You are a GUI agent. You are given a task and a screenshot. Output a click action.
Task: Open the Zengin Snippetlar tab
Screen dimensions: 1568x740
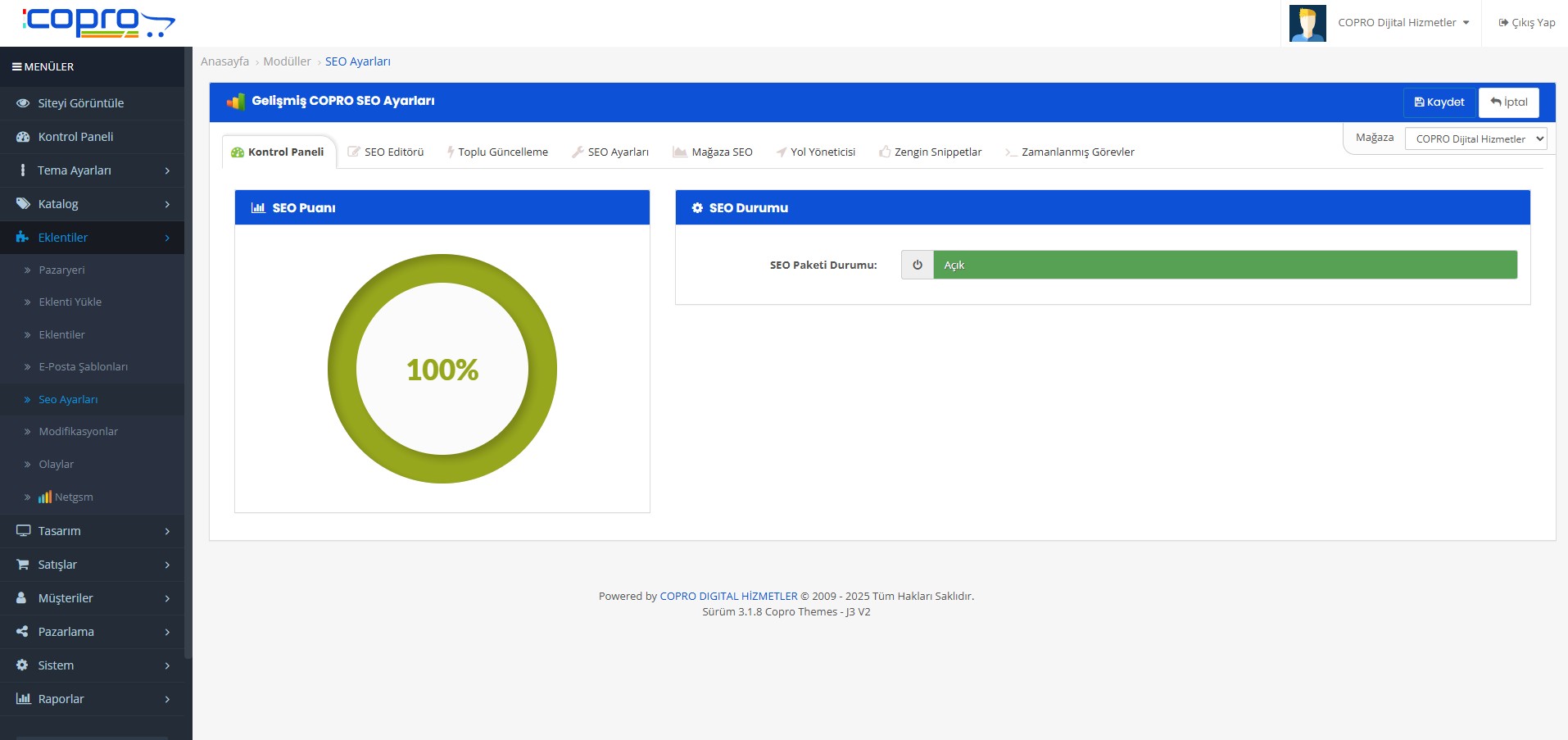pyautogui.click(x=930, y=152)
